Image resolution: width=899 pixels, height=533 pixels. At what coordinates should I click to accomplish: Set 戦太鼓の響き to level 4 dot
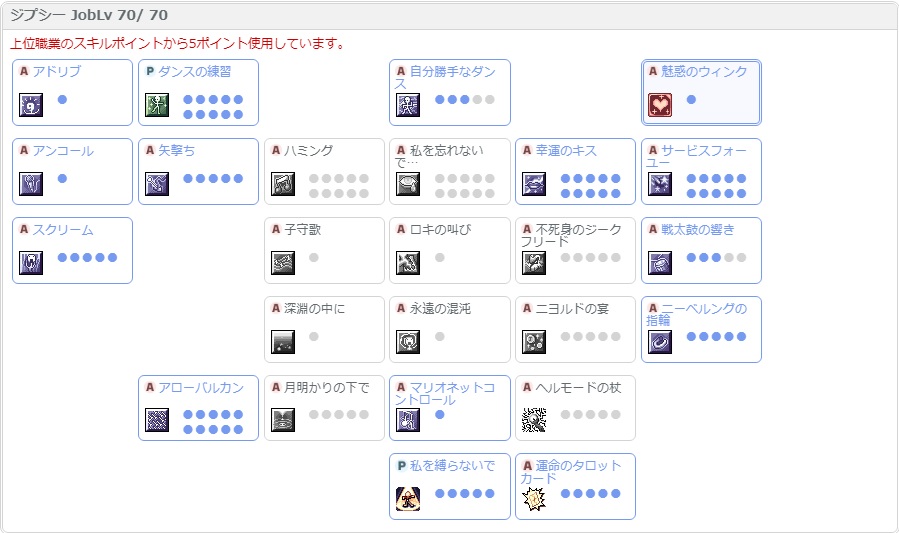[x=729, y=258]
